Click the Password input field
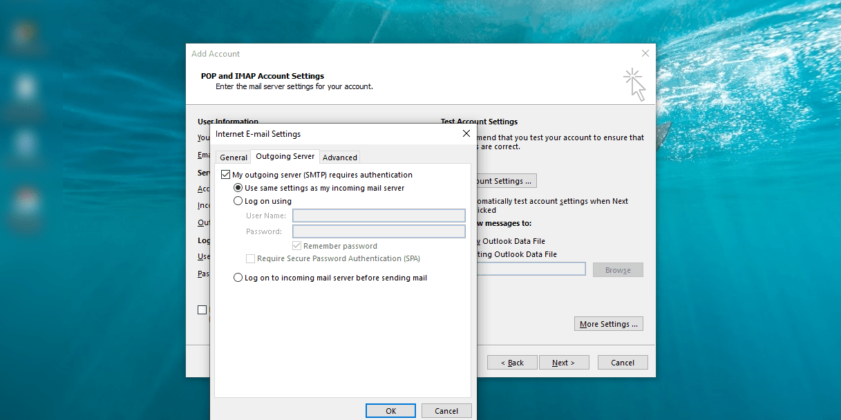Viewport: 841px width, 420px height. click(378, 231)
